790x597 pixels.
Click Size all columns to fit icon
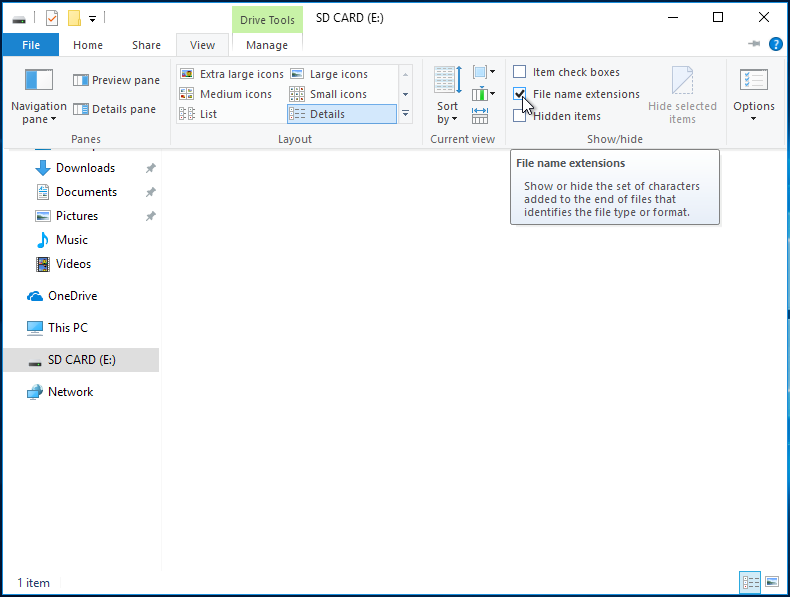click(x=480, y=115)
